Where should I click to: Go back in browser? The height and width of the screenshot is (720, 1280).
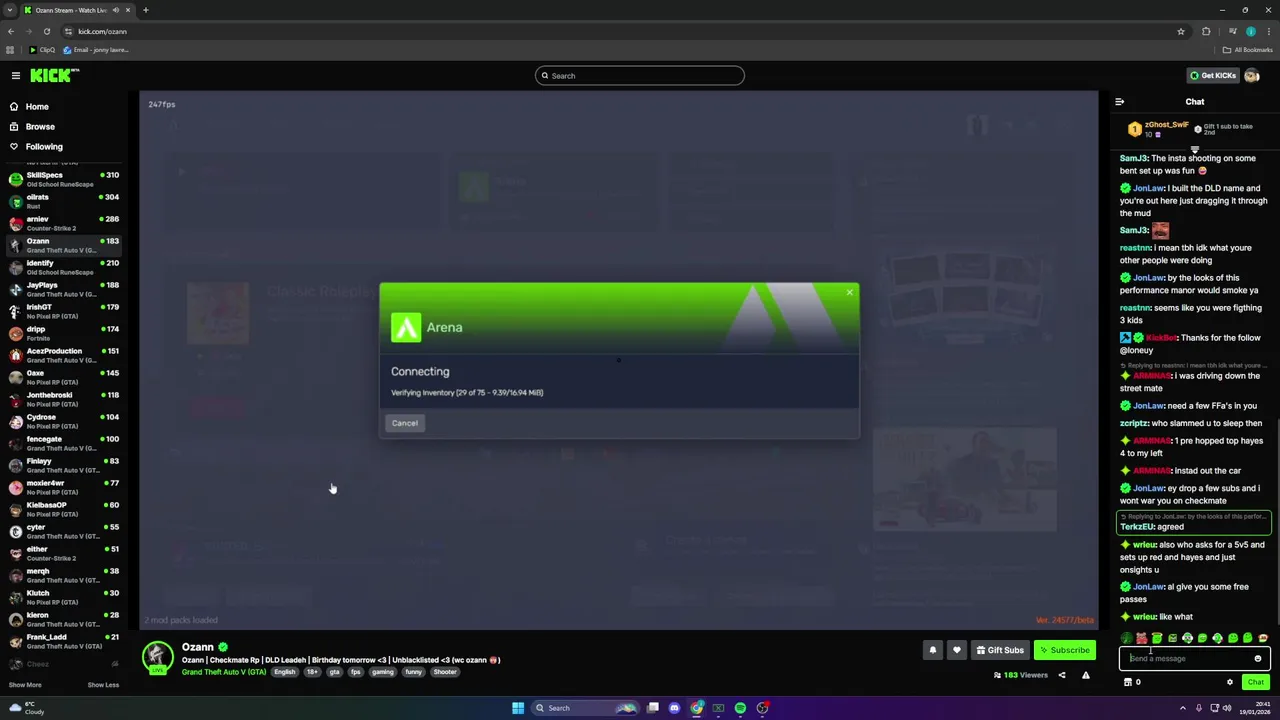(11, 31)
